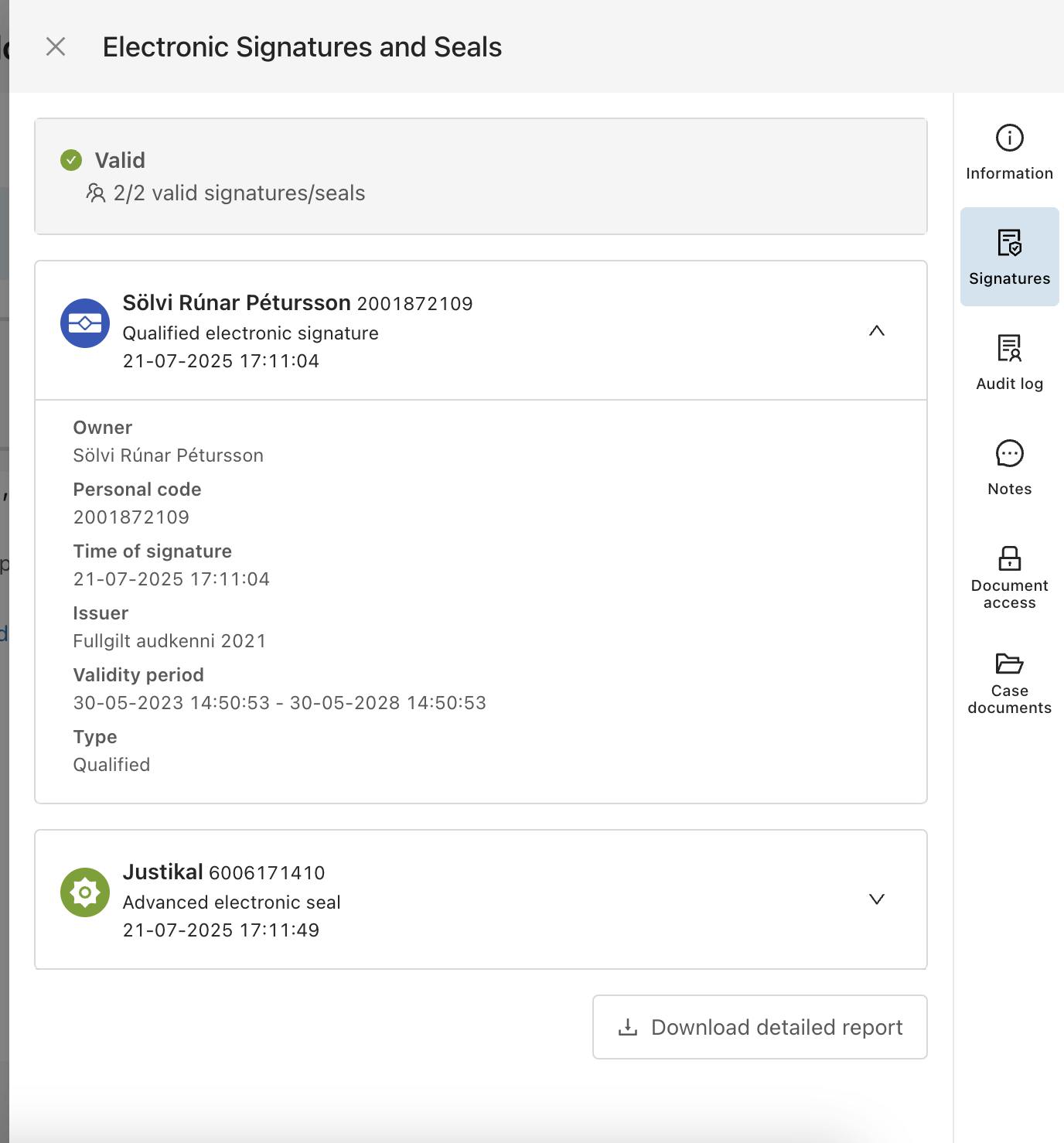Screen dimensions: 1064x1143
Task: Open Document access lock icon
Action: (x=1009, y=558)
